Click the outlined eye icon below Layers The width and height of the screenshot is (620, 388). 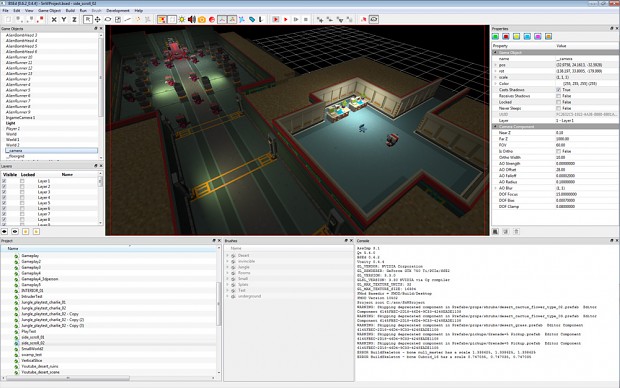click(15, 232)
